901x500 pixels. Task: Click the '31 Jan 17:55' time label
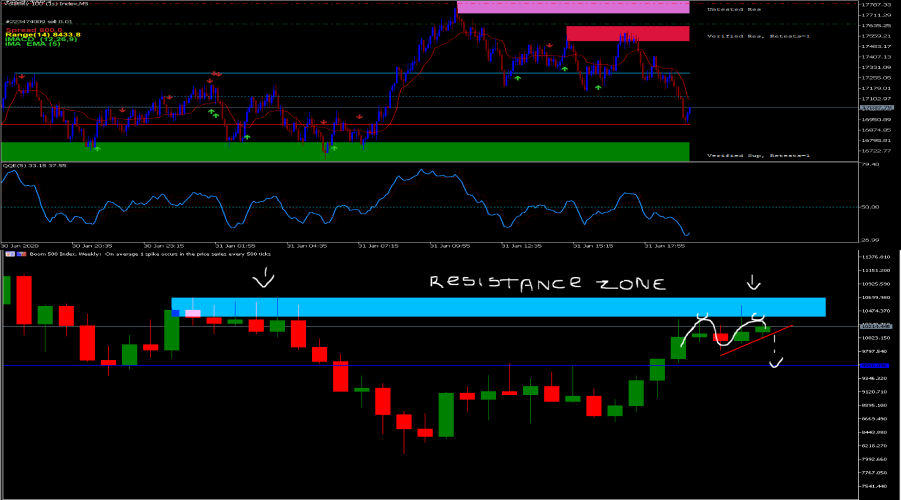(664, 245)
